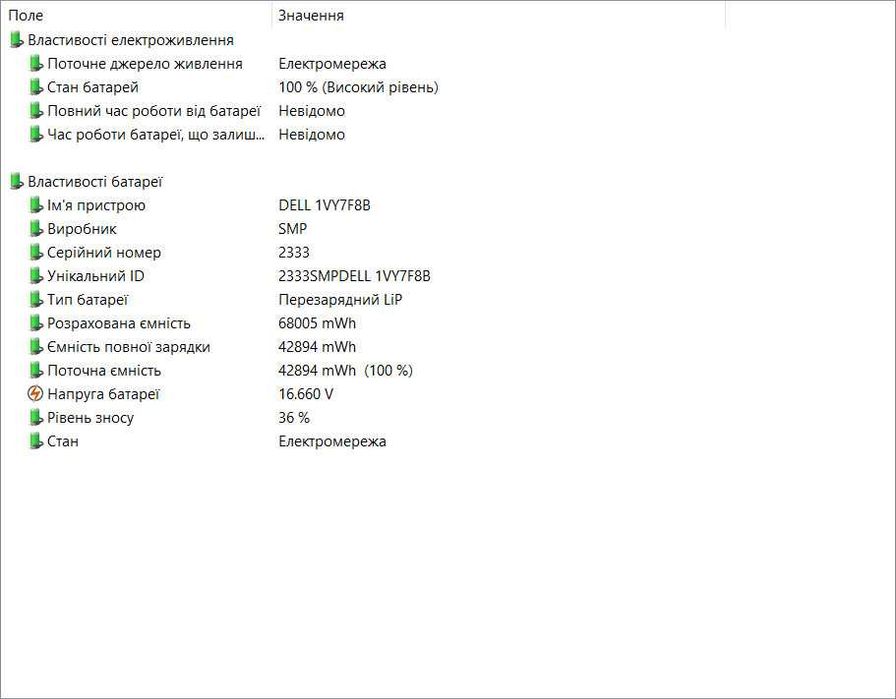Click battery icon beside Унікальний ID
Image resolution: width=896 pixels, height=699 pixels.
pos(36,276)
